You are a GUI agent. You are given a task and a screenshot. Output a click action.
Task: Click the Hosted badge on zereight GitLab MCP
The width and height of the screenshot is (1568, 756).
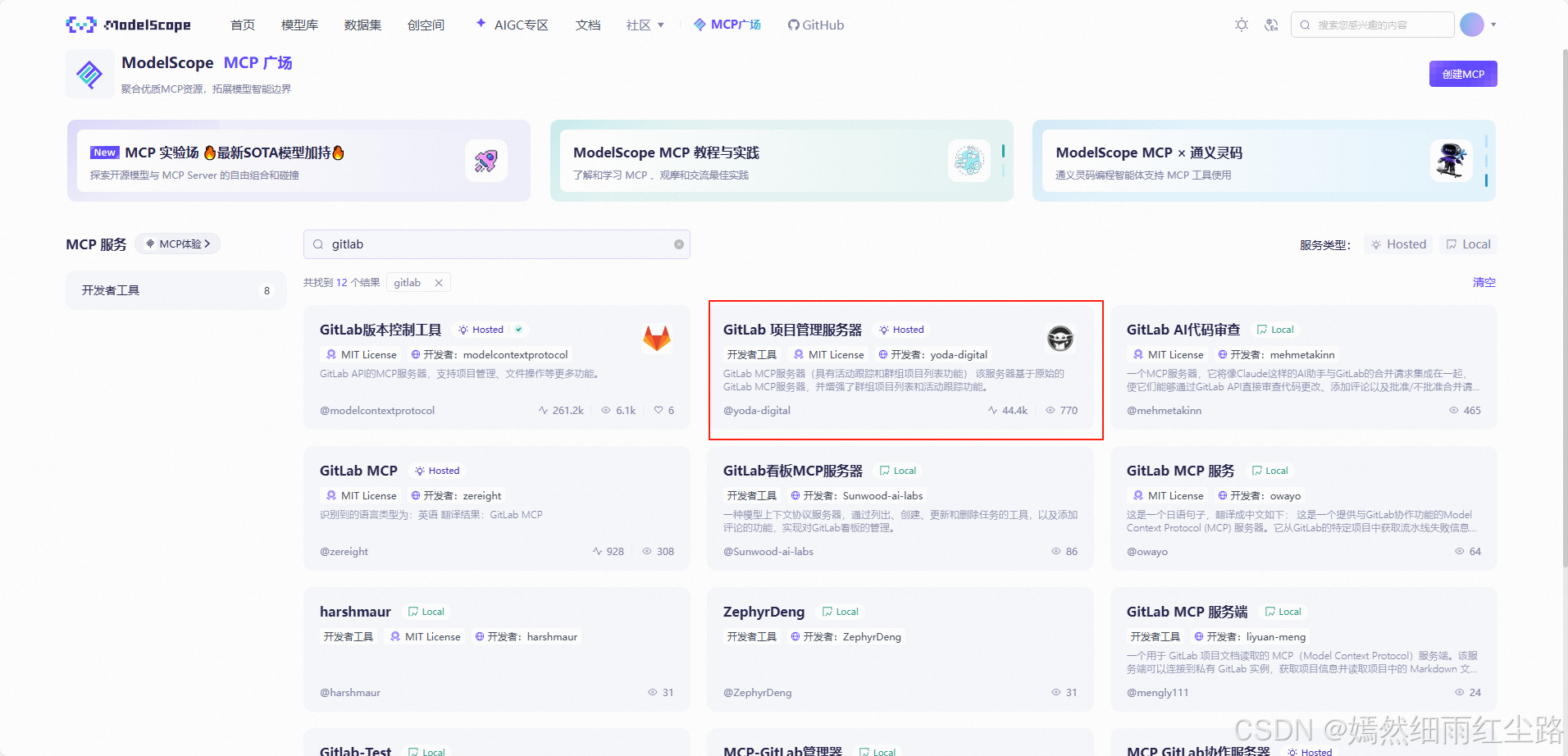pyautogui.click(x=437, y=471)
